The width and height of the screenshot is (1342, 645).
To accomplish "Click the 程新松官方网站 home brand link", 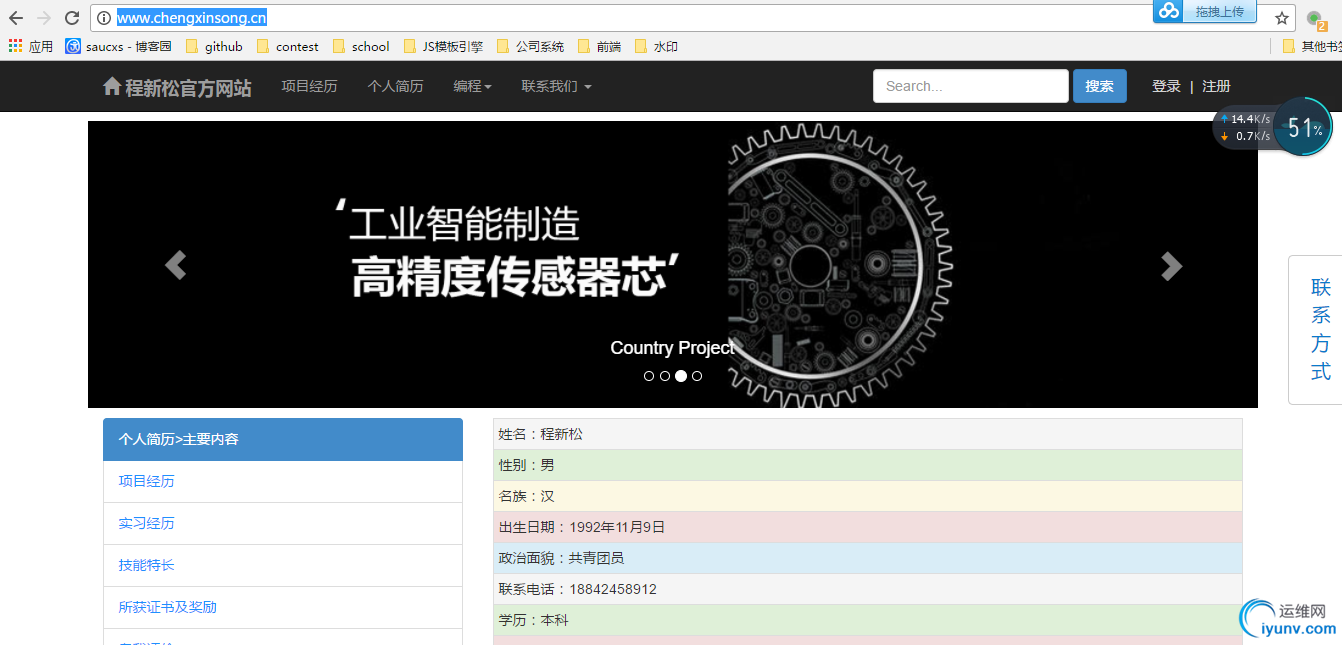I will (177, 87).
